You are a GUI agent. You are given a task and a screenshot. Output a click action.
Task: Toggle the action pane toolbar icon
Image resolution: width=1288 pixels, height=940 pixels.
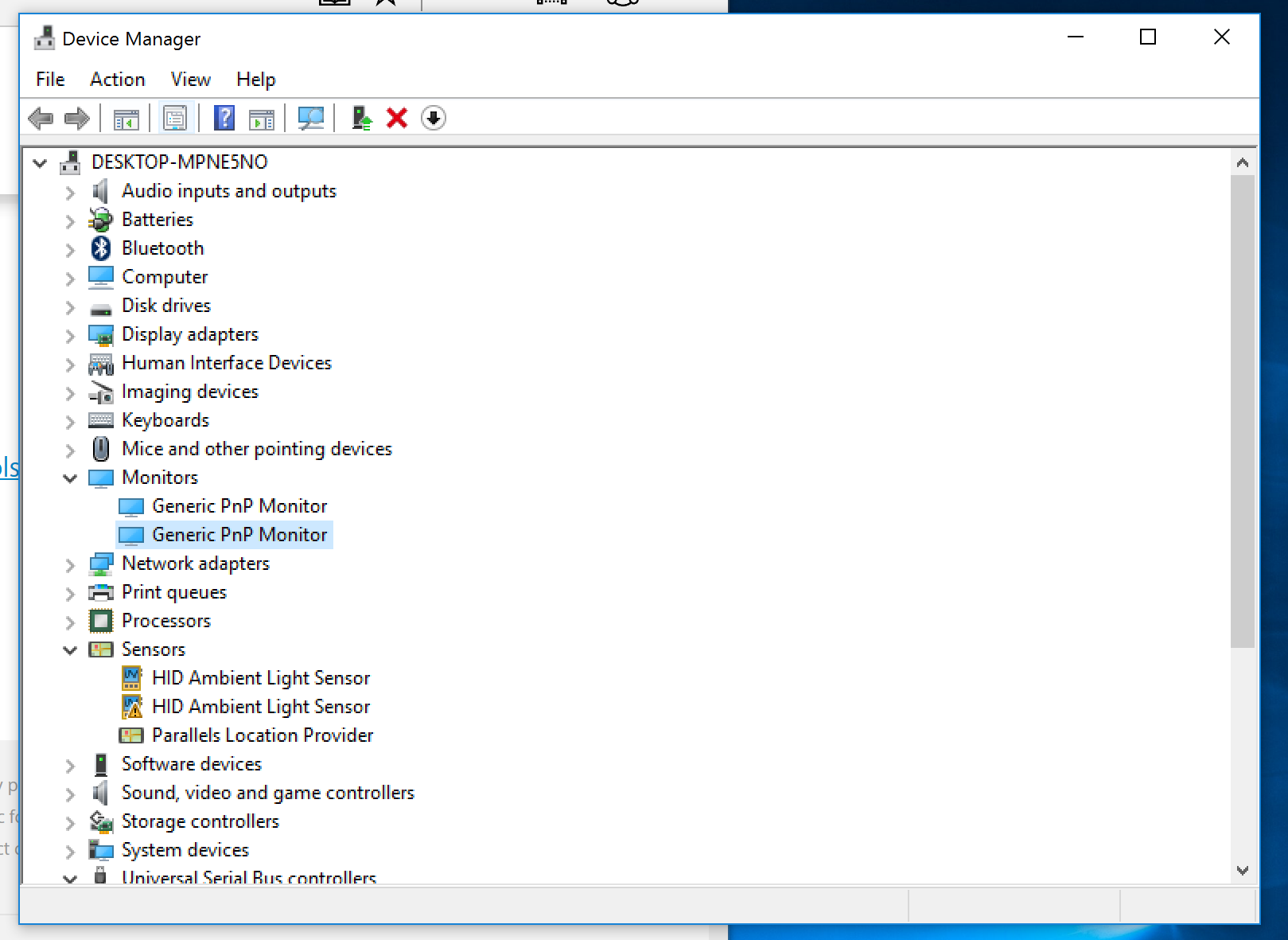(262, 119)
